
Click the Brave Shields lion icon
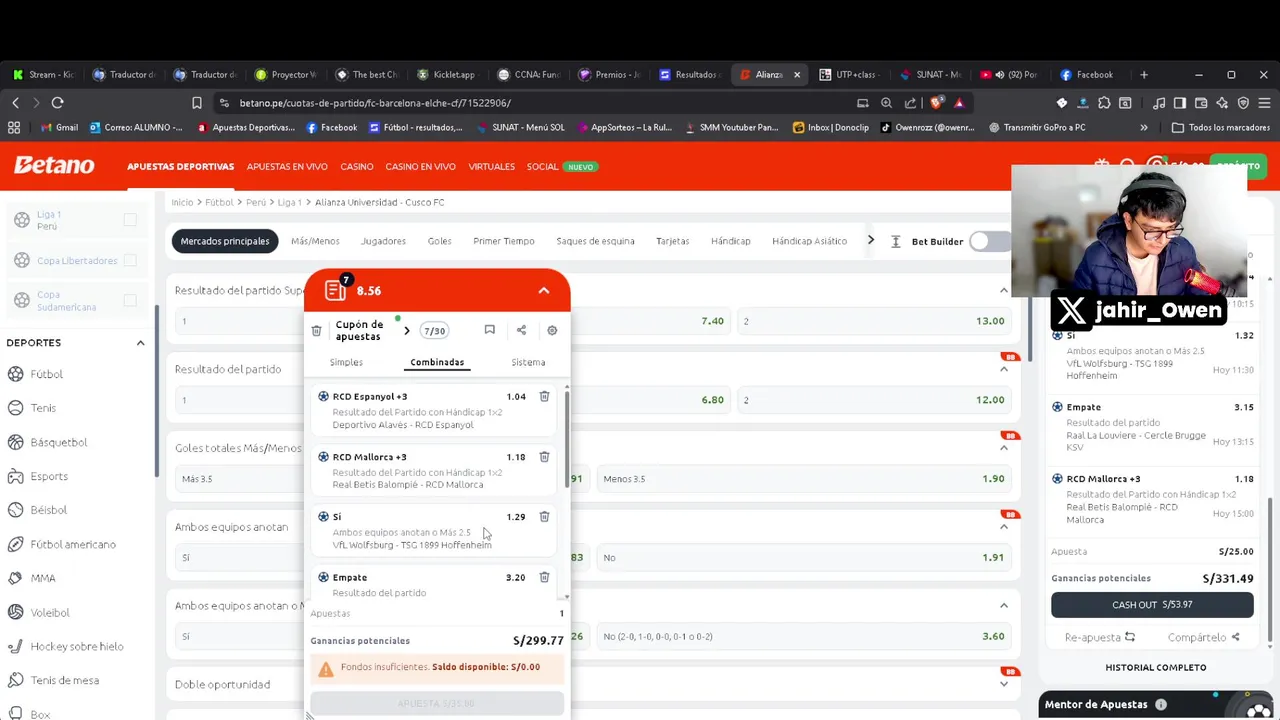point(937,103)
